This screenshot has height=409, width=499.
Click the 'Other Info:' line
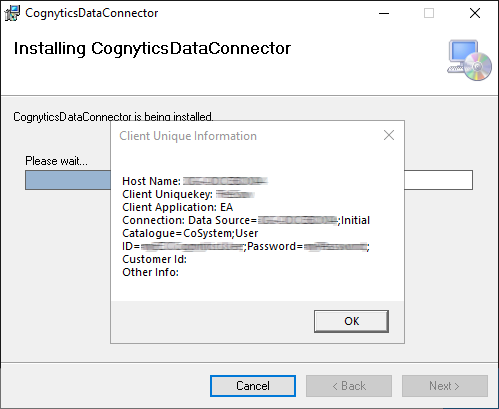[150, 272]
